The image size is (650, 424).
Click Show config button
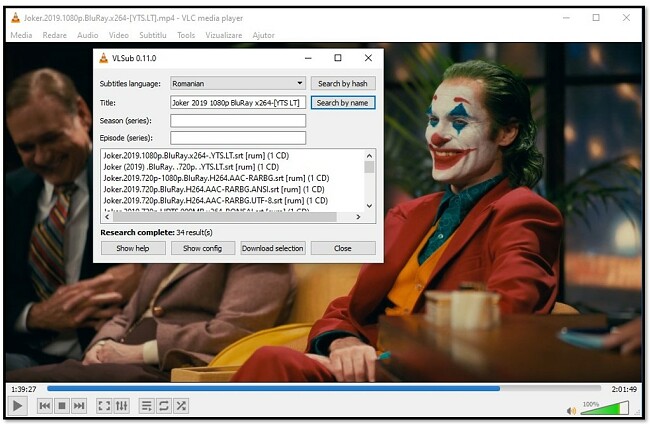pyautogui.click(x=203, y=248)
